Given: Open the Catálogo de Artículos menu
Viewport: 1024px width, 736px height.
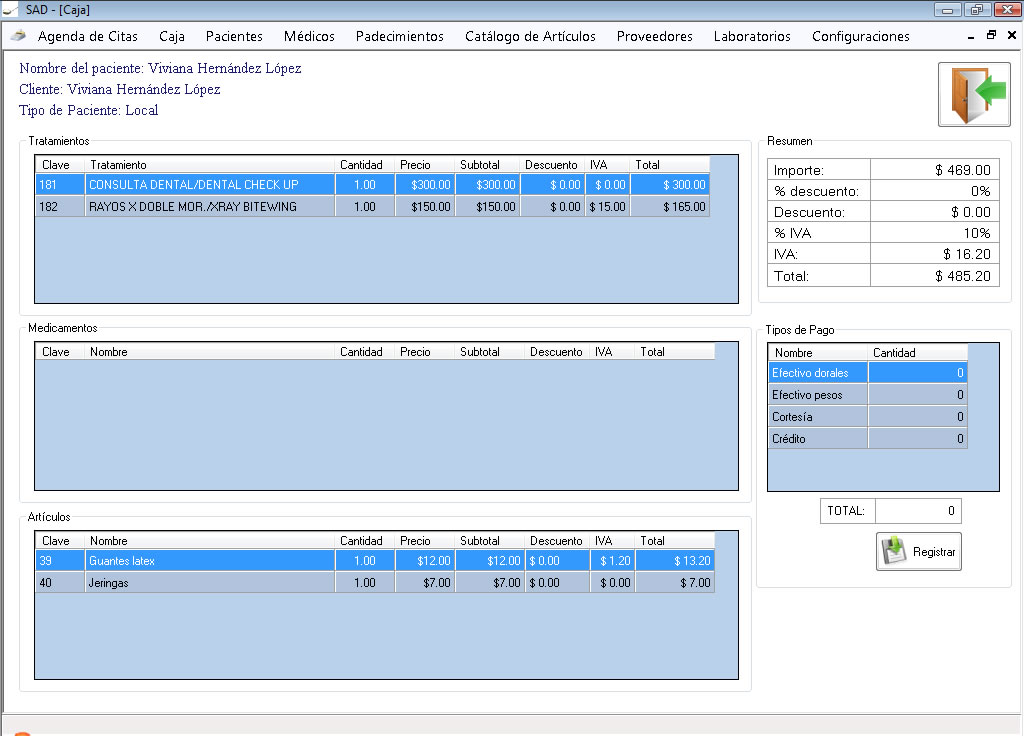Looking at the screenshot, I should (x=530, y=37).
